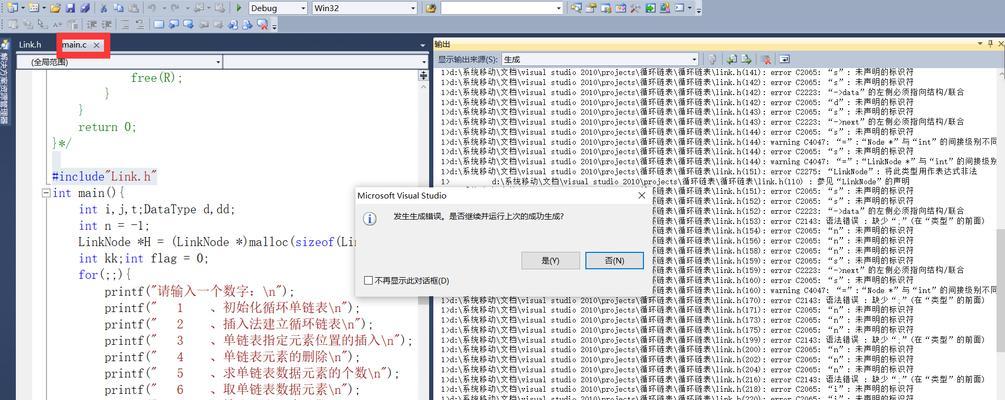1005x400 pixels.
Task: Click the Find in Files icon
Action: pyautogui.click(x=431, y=8)
